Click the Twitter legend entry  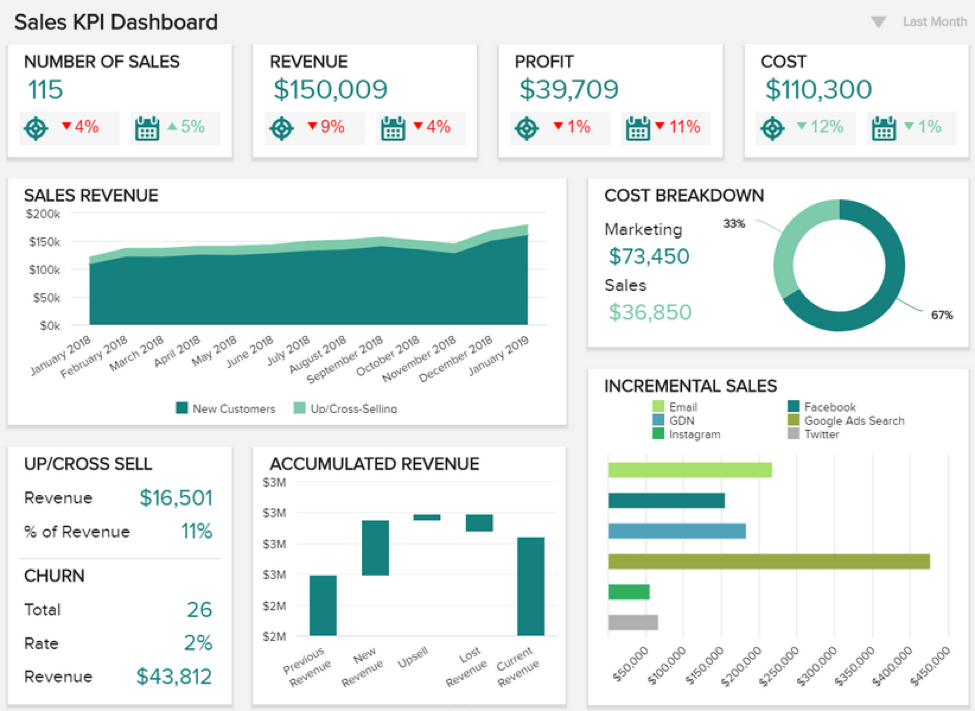point(813,434)
